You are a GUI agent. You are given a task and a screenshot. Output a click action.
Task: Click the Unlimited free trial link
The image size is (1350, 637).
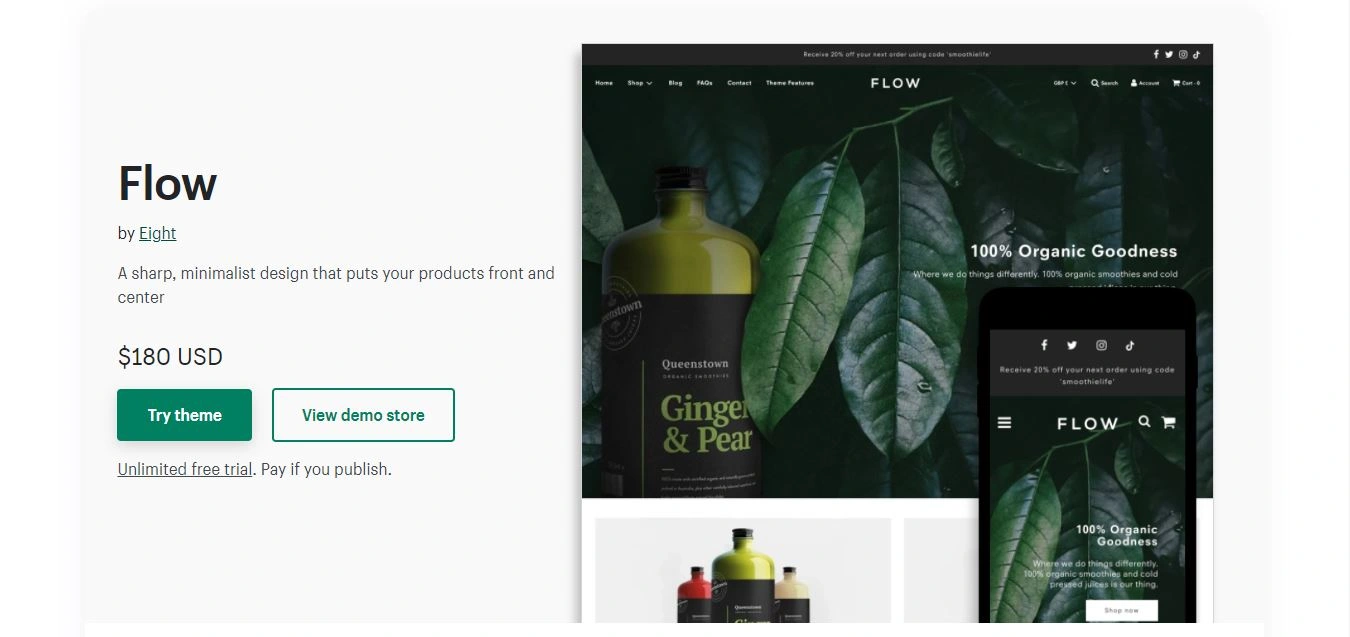pyautogui.click(x=185, y=469)
